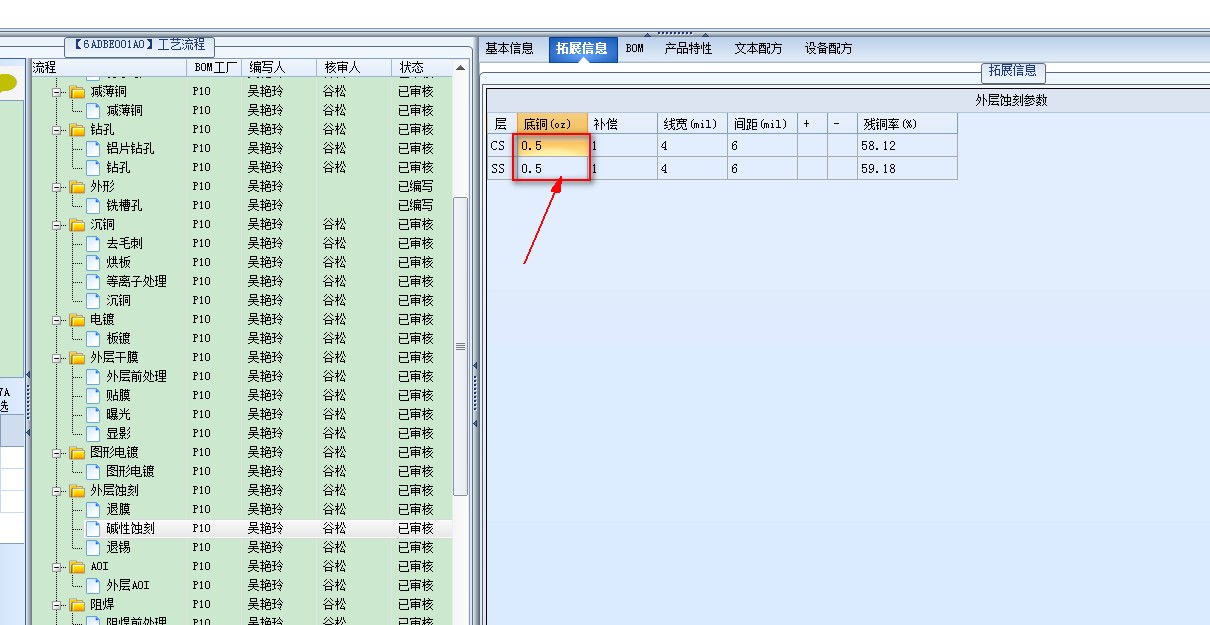Click the 状态 column header in the tree
1210x625 pixels.
[x=423, y=67]
